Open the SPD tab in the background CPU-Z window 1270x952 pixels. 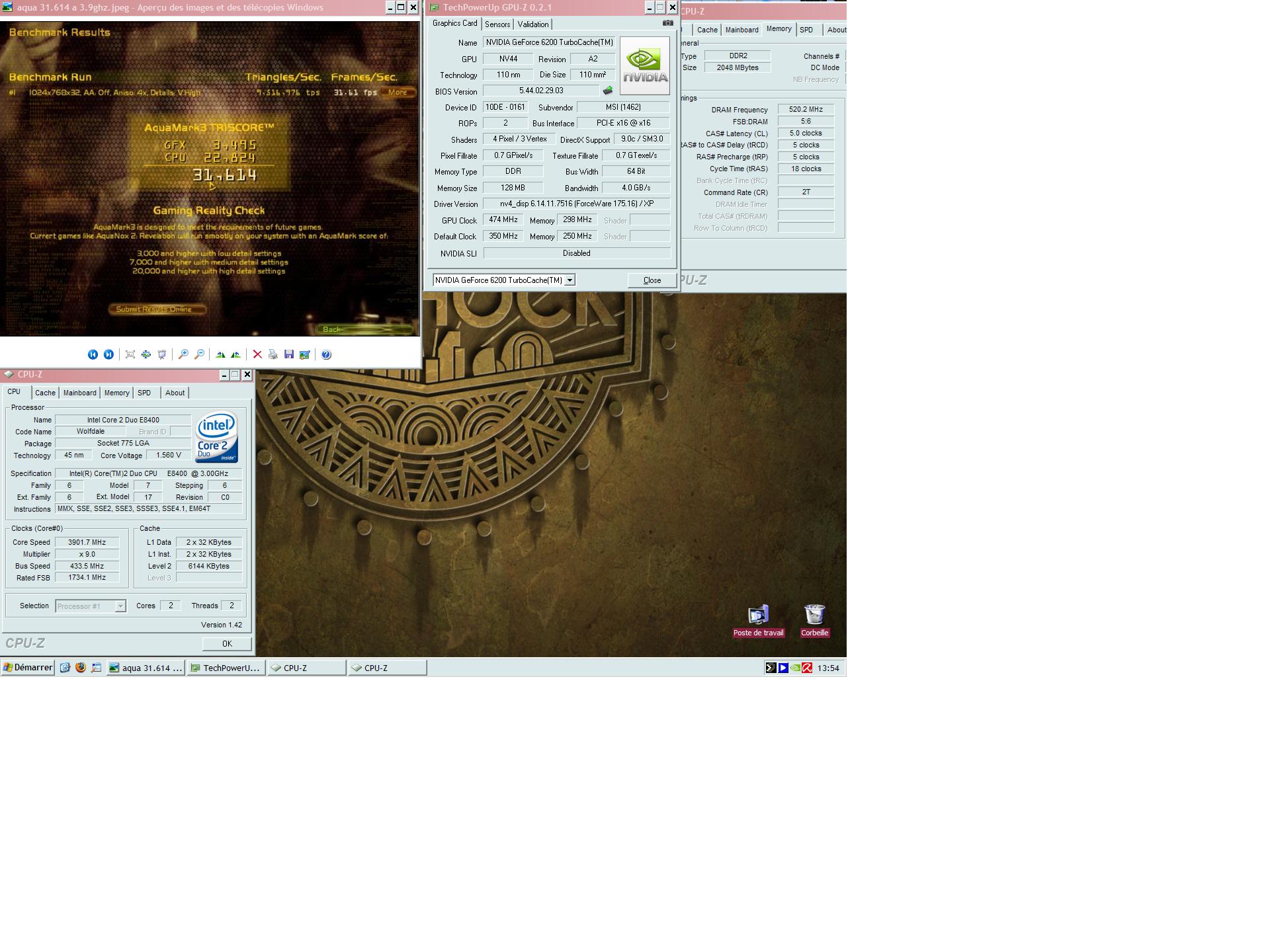click(806, 30)
